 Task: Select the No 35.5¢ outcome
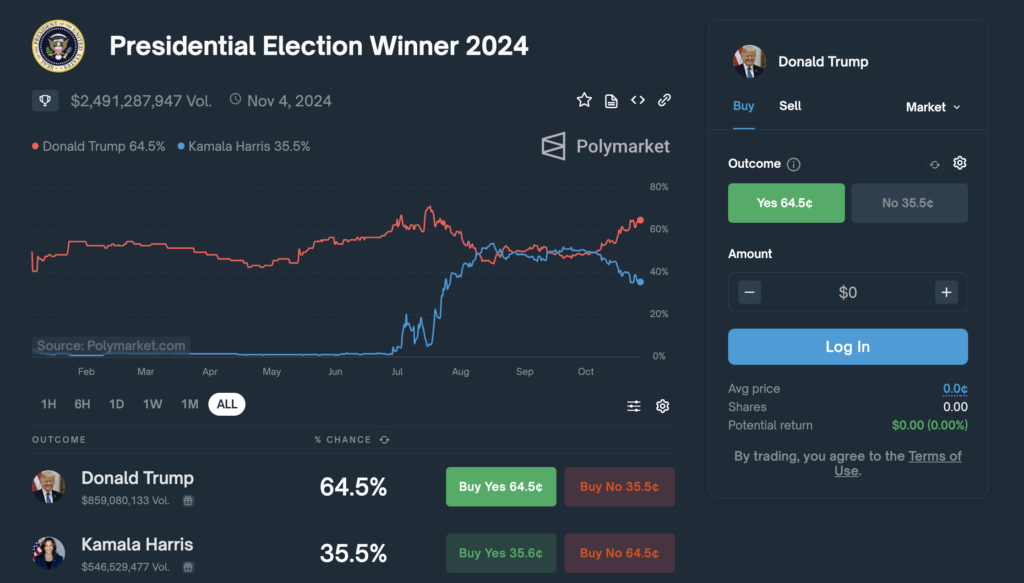click(909, 203)
